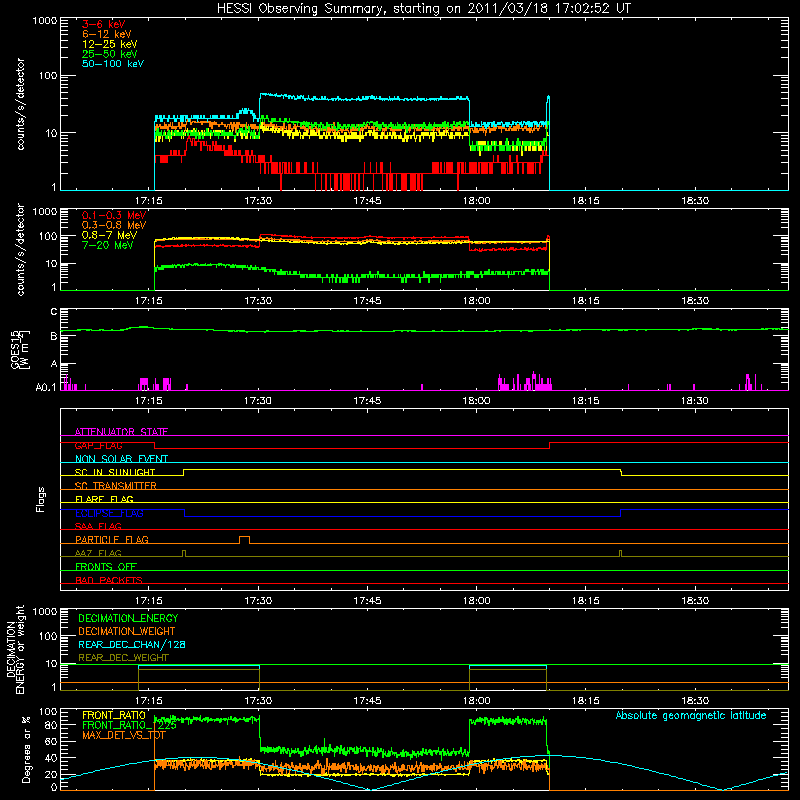The width and height of the screenshot is (800, 800).
Task: Click the green FRONT_RATIO_1225 legend label
Action: (129, 725)
